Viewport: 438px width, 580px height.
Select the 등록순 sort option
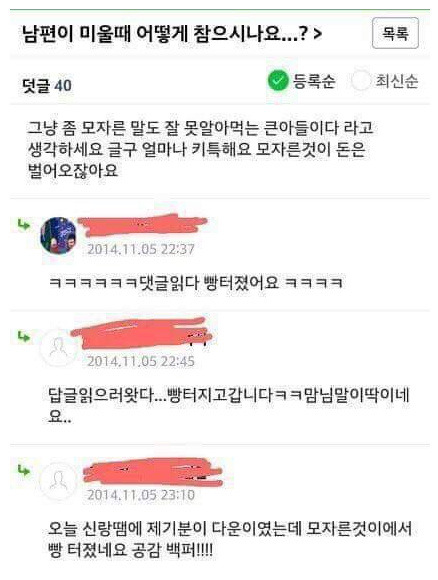click(x=314, y=81)
